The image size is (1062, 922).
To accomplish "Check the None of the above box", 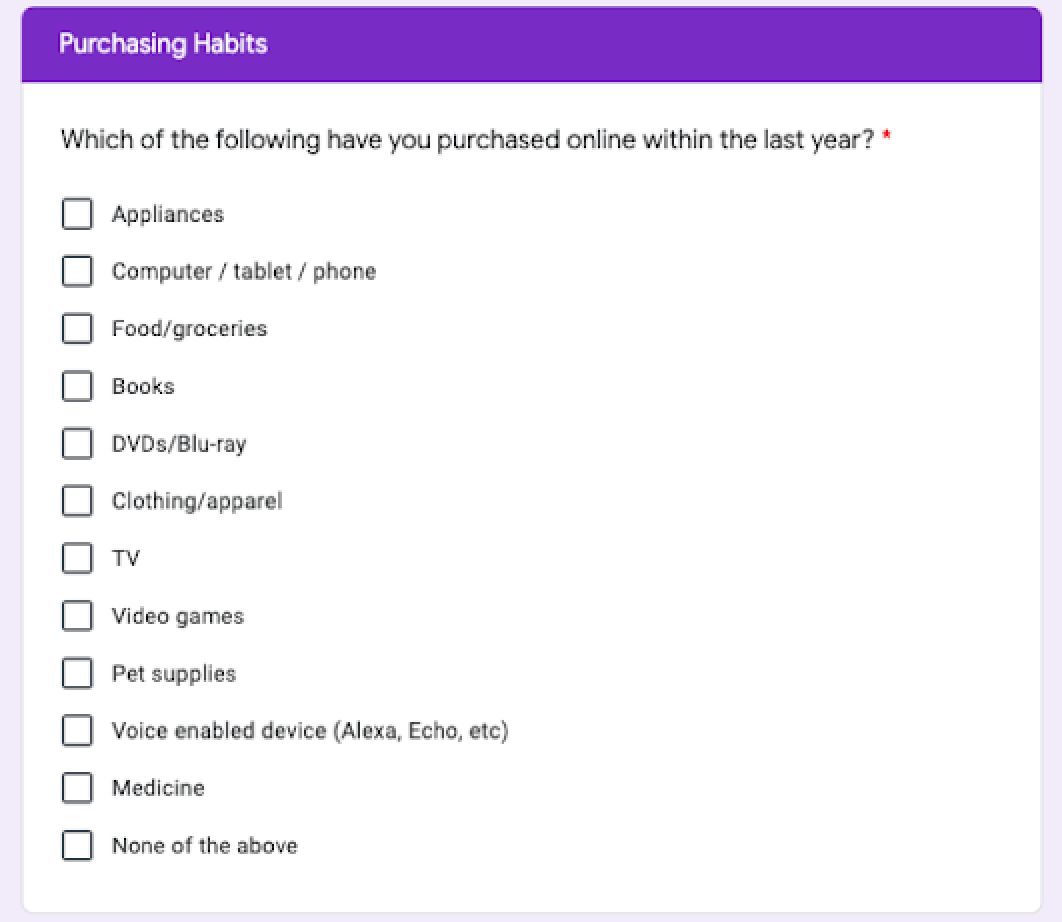I will [x=77, y=845].
